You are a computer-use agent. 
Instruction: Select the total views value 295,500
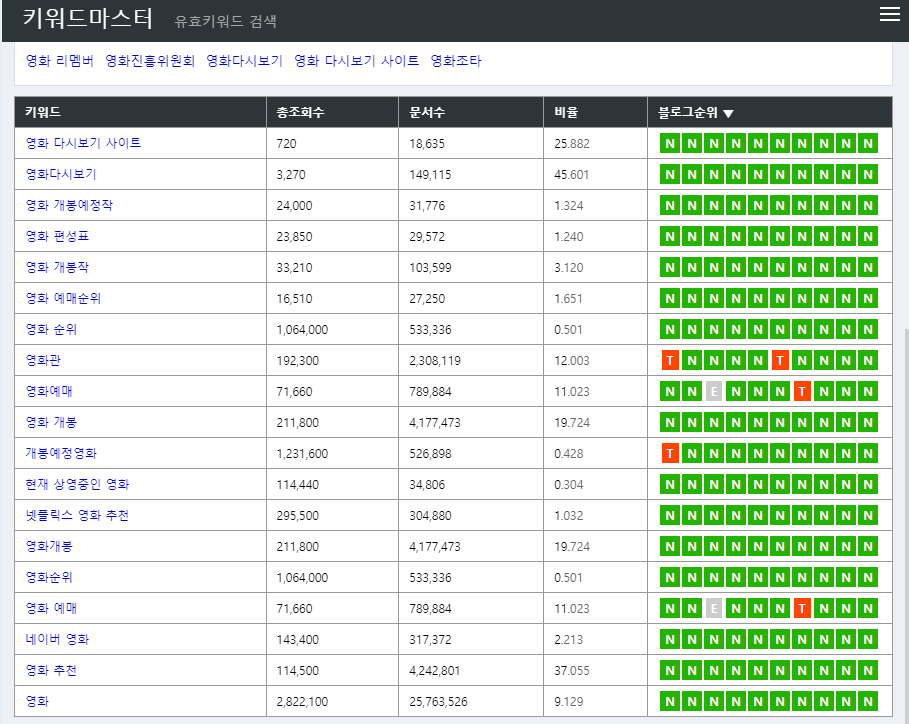297,516
